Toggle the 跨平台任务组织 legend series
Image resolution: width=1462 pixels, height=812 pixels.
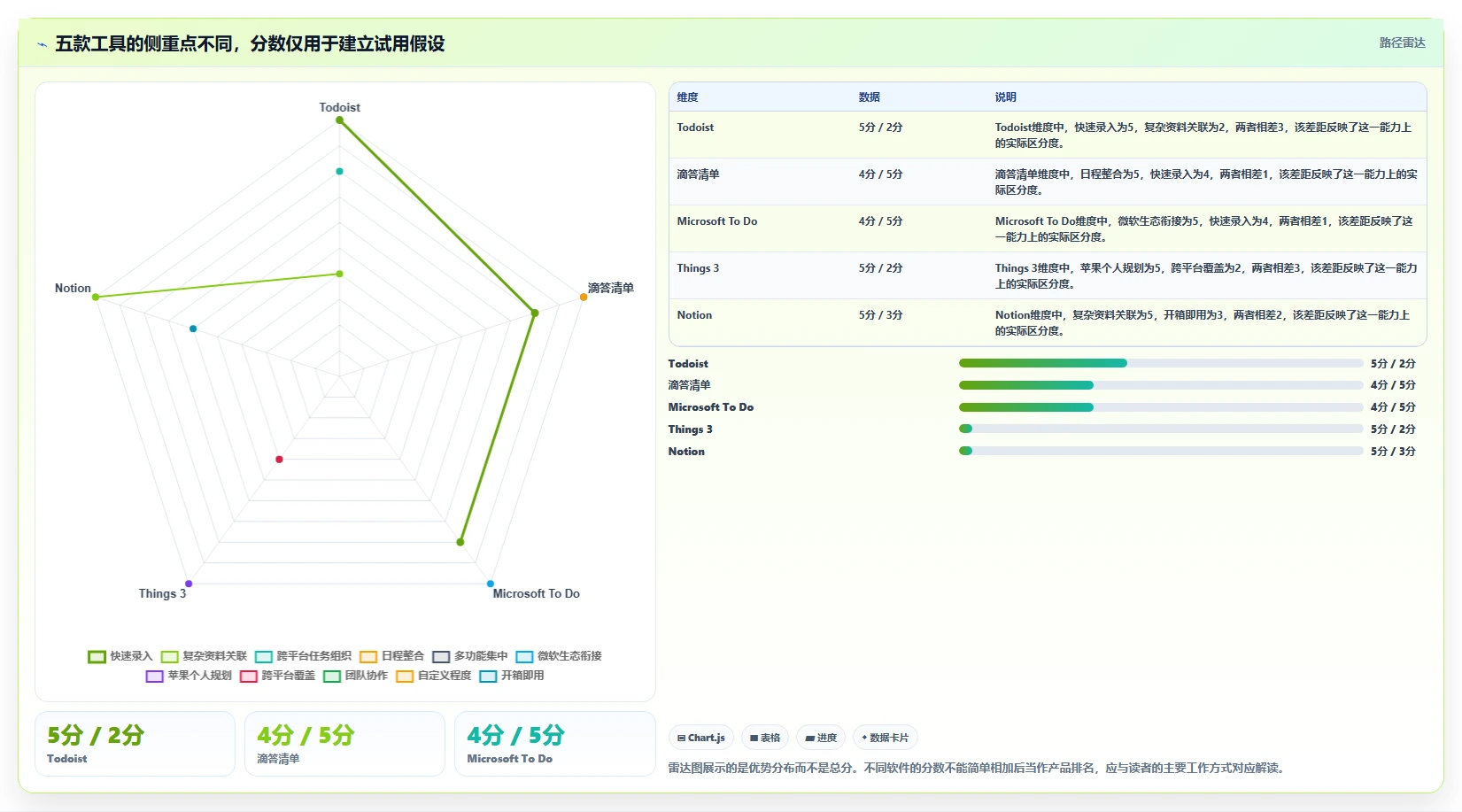pyautogui.click(x=303, y=656)
